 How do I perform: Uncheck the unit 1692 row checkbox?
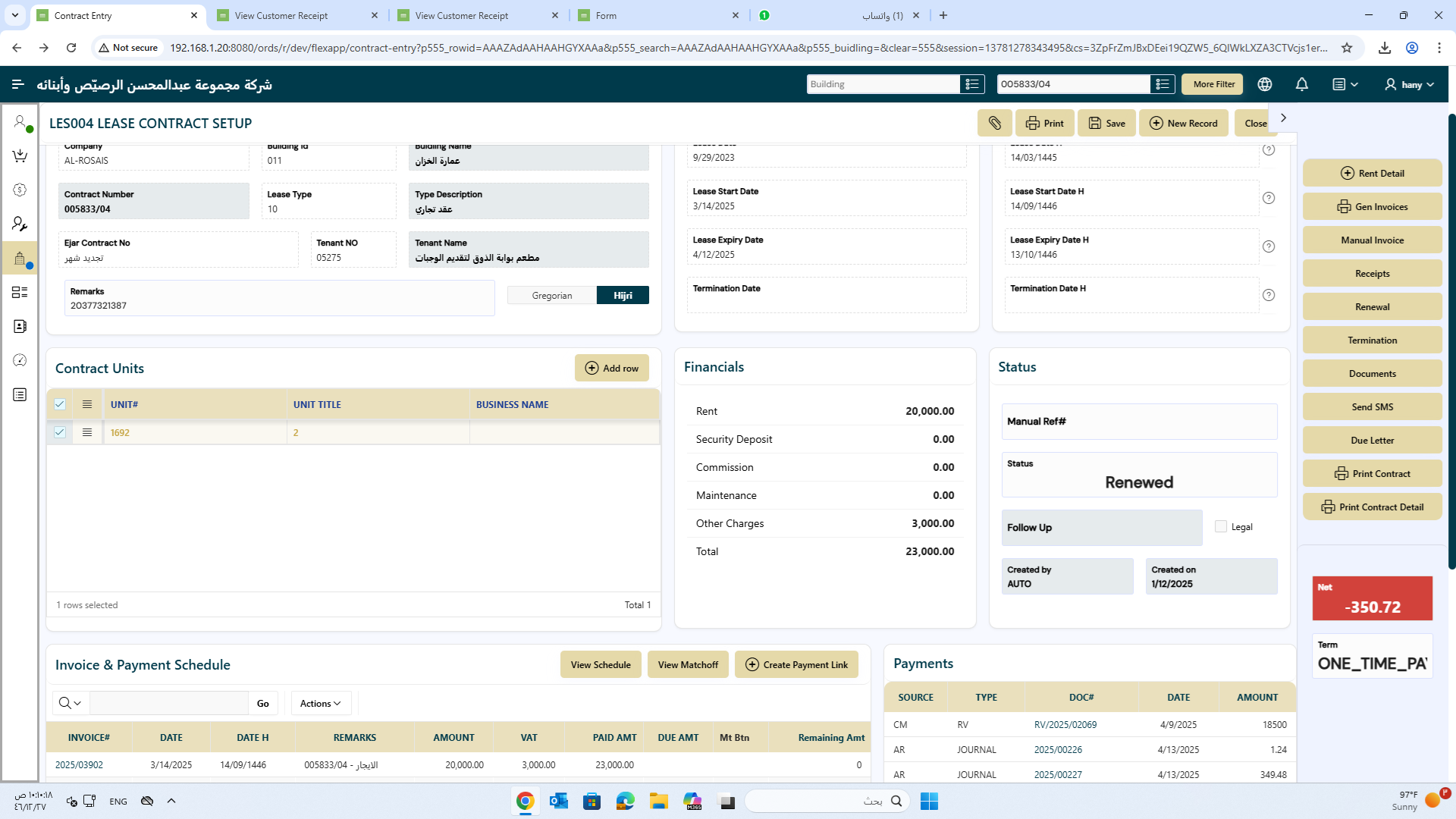pyautogui.click(x=60, y=432)
